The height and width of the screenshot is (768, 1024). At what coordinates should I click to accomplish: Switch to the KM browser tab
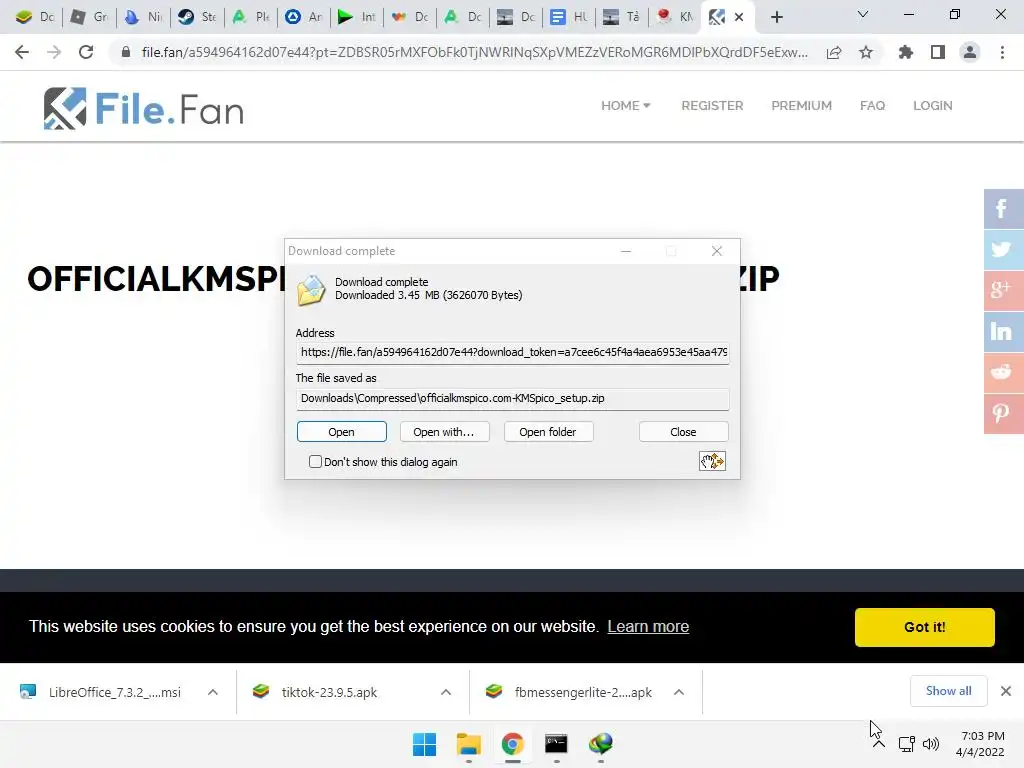tap(676, 17)
